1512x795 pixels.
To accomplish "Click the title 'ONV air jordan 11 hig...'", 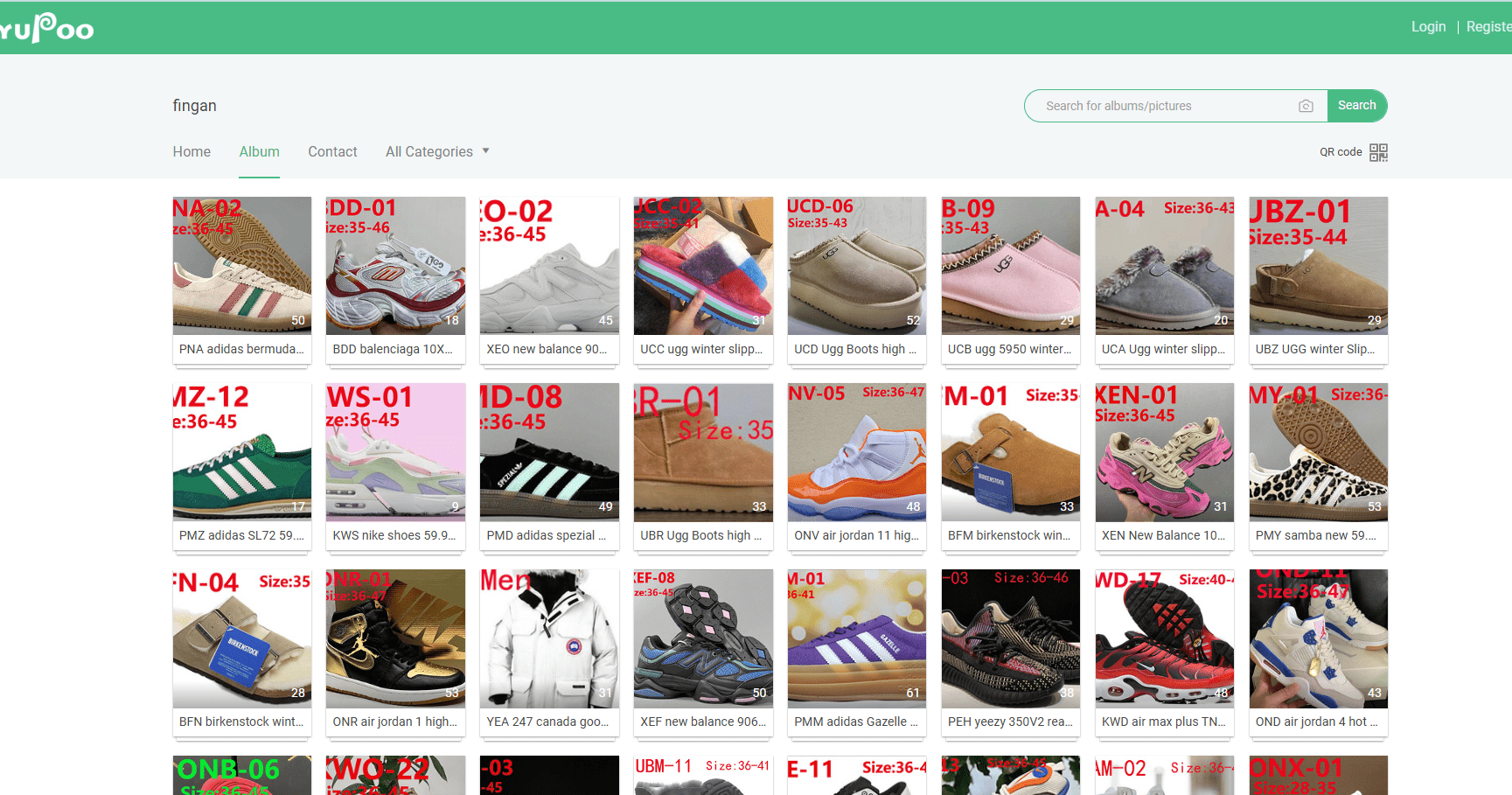I will 857,535.
